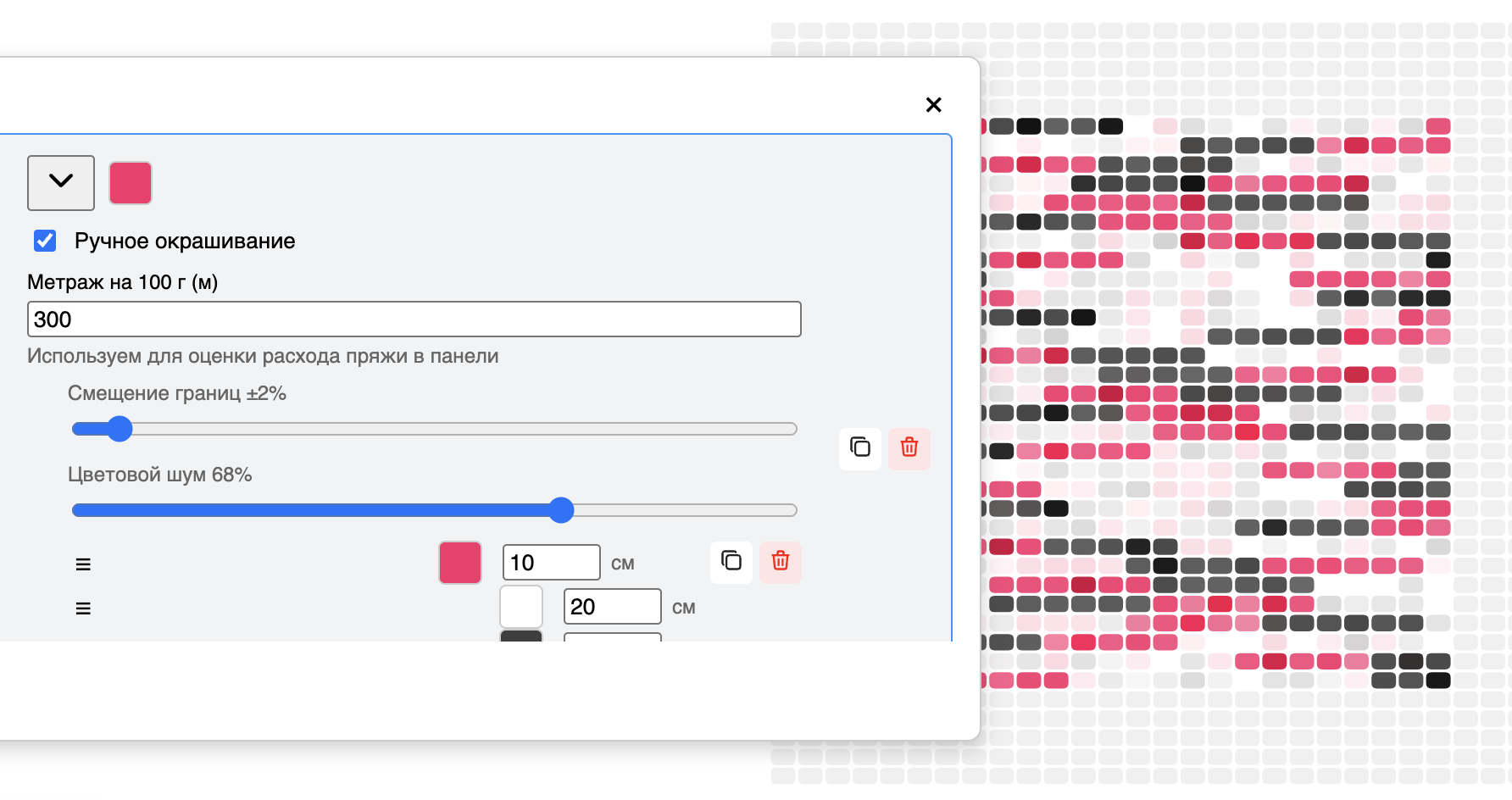The width and height of the screenshot is (1512, 800).
Task: Click the 10 cm segment length field
Action: click(551, 563)
